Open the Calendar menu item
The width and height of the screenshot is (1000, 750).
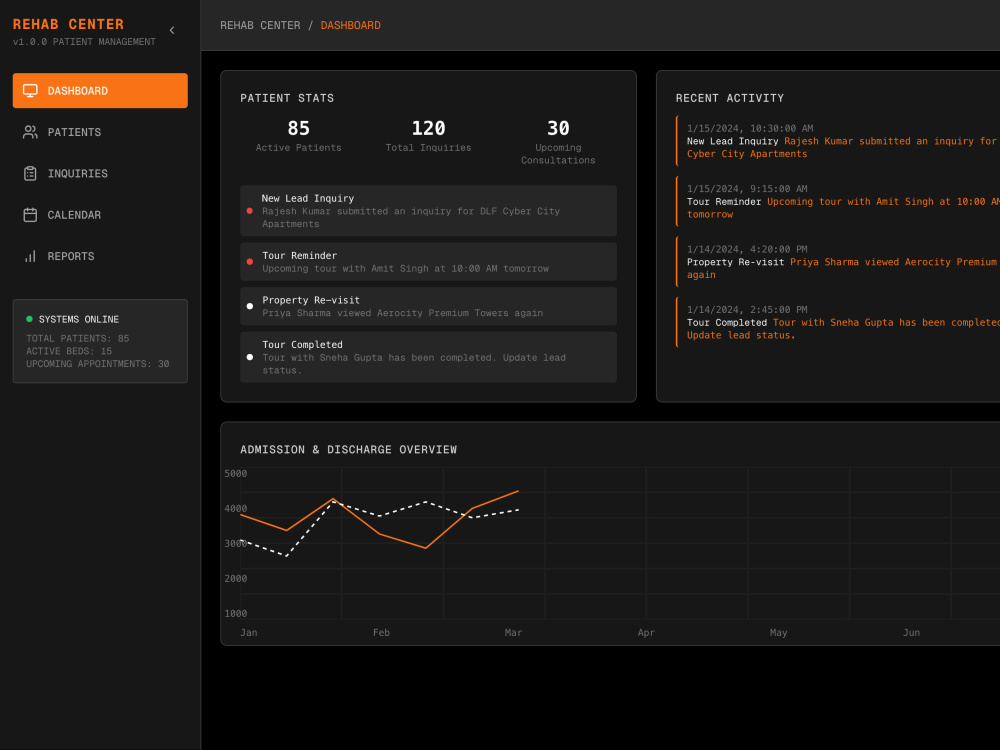[x=100, y=215]
